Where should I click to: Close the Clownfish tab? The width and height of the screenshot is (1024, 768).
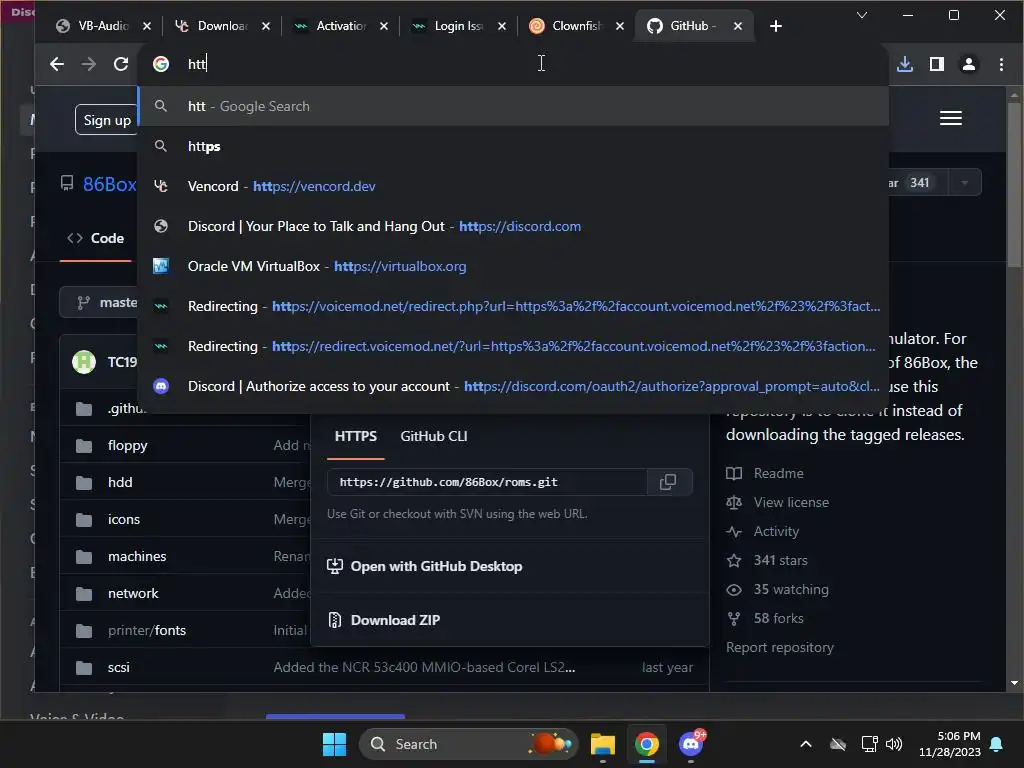tap(620, 26)
